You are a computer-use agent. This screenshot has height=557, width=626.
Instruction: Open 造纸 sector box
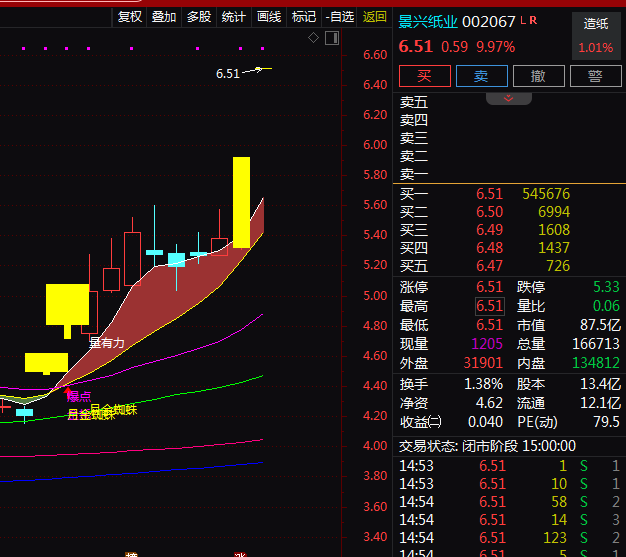point(596,36)
